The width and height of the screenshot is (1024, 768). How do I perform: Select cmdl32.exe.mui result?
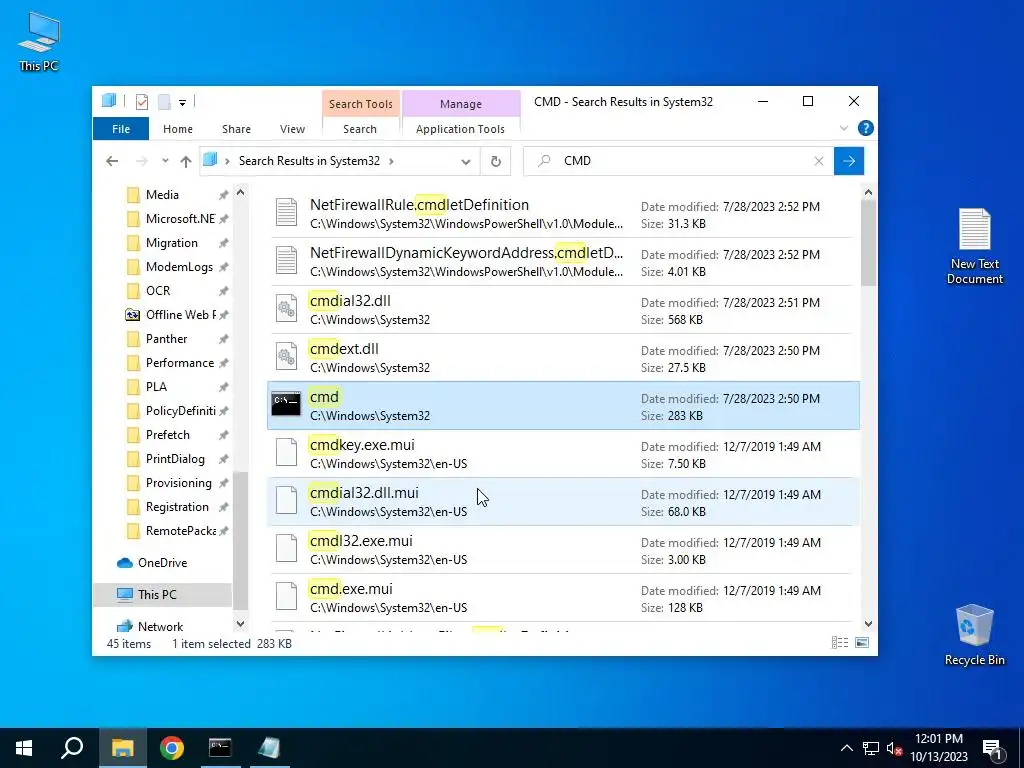563,550
